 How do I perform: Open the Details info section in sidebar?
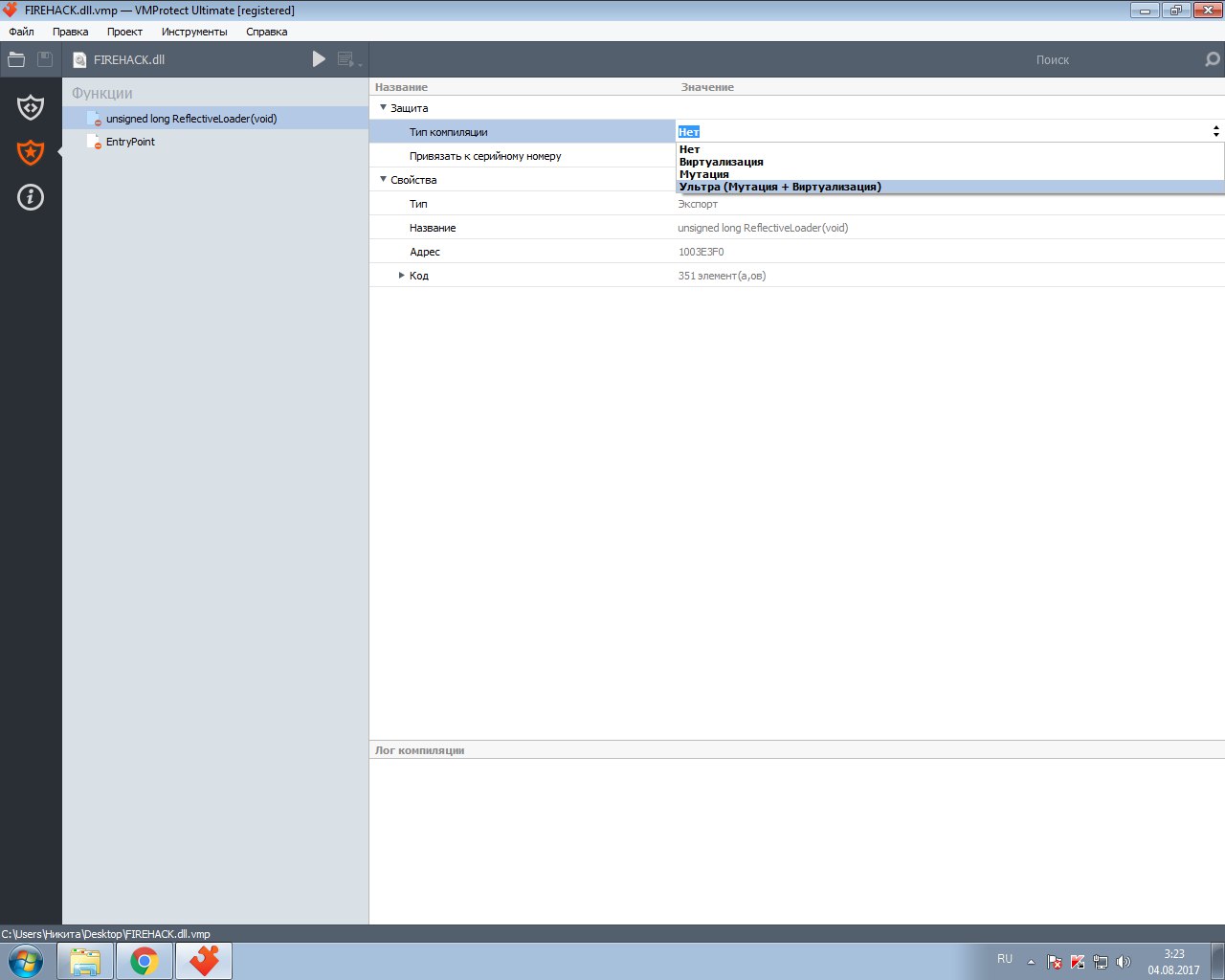[x=31, y=197]
